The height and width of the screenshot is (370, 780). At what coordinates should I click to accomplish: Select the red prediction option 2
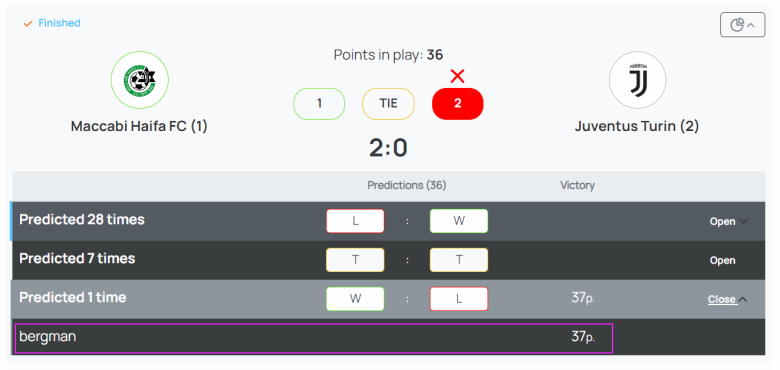click(x=458, y=104)
